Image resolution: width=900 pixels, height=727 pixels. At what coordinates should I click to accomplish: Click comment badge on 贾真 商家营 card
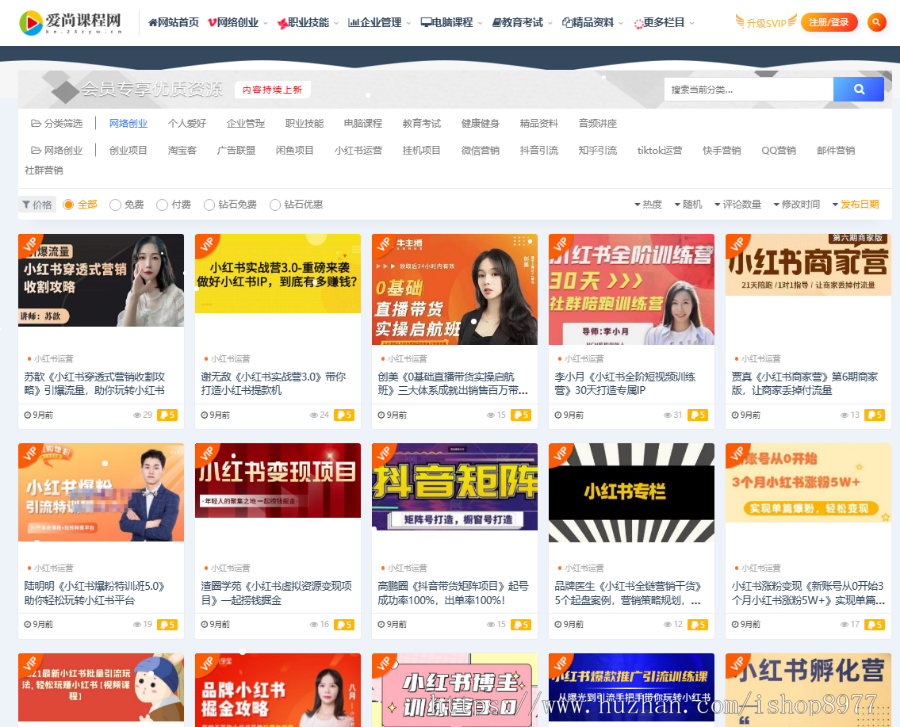click(x=875, y=415)
